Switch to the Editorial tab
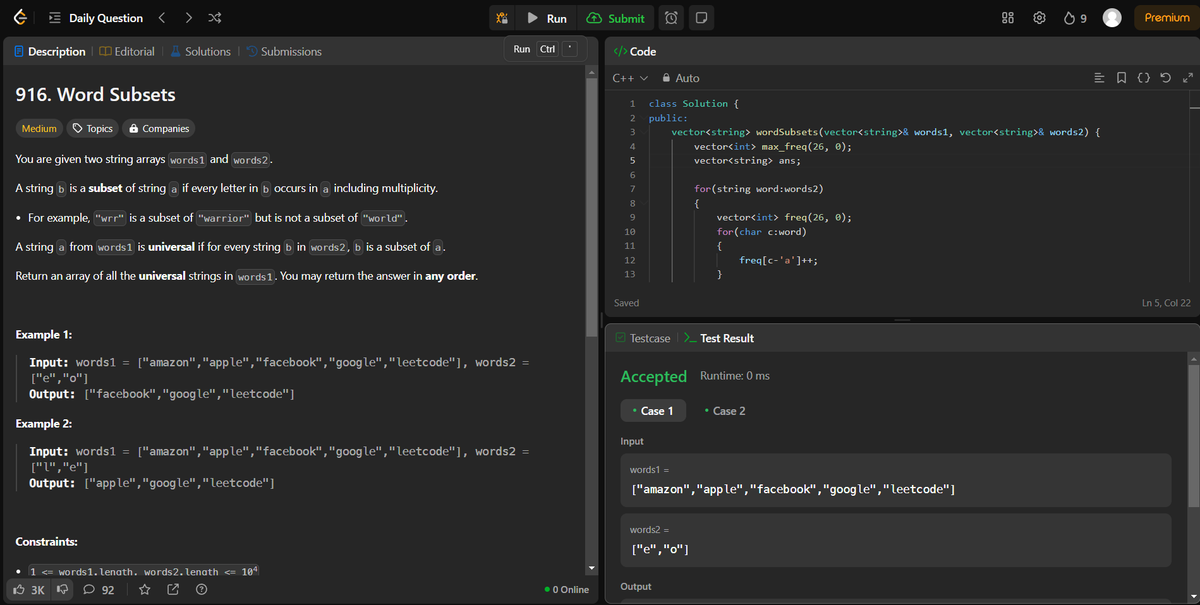The width and height of the screenshot is (1200, 605). pyautogui.click(x=127, y=51)
